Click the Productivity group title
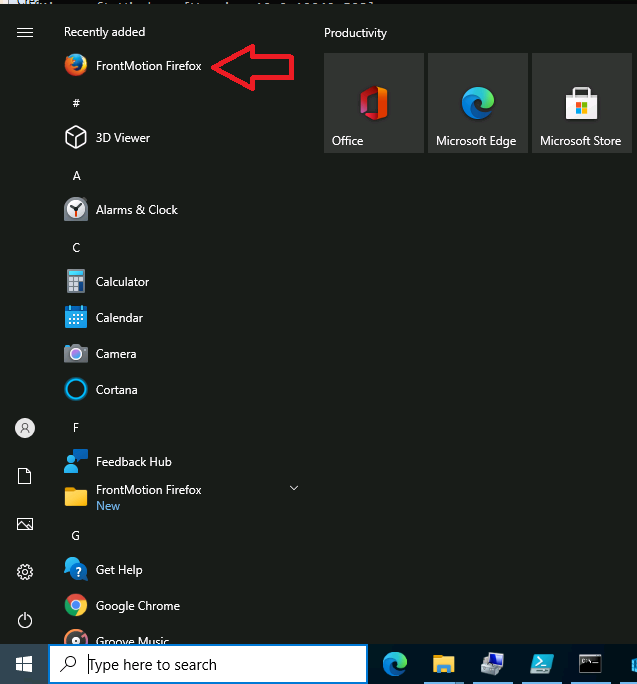637x684 pixels. point(355,33)
